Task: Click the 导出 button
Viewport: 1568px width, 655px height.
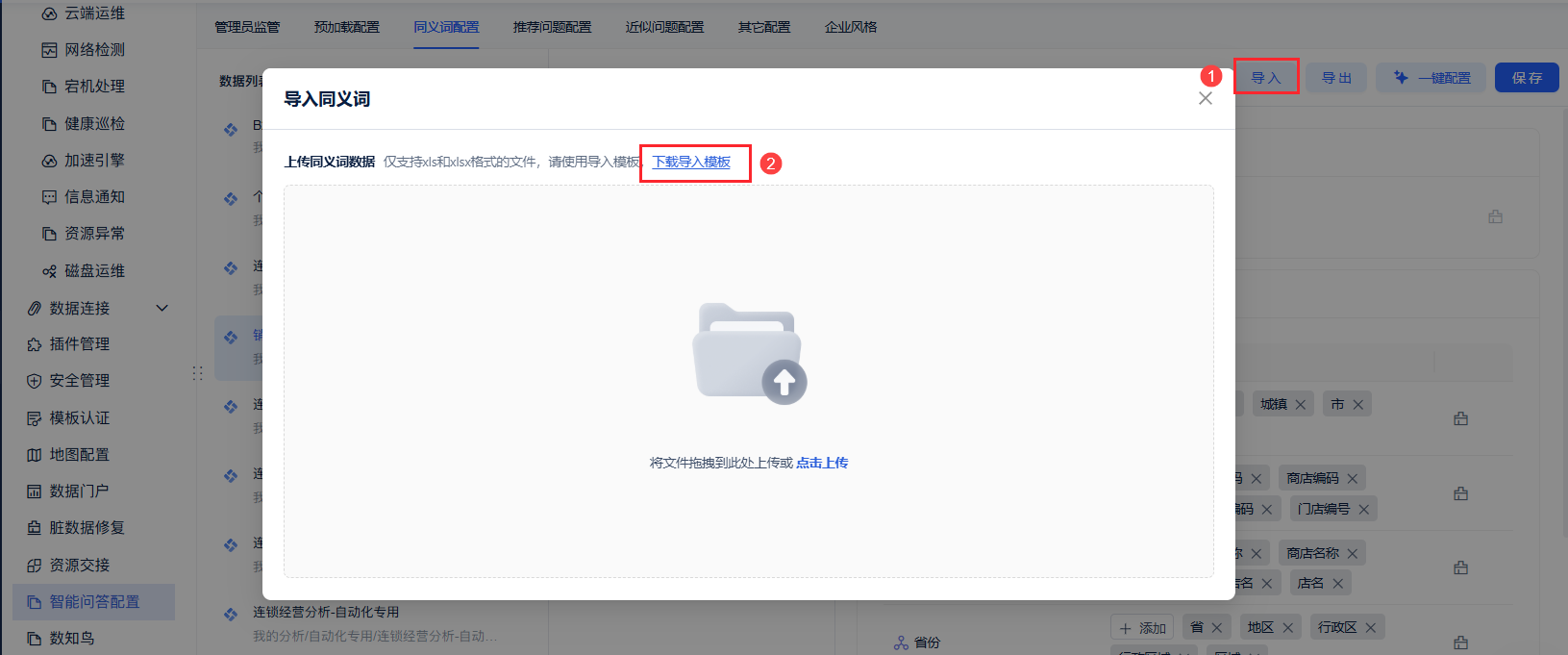Action: pyautogui.click(x=1336, y=78)
